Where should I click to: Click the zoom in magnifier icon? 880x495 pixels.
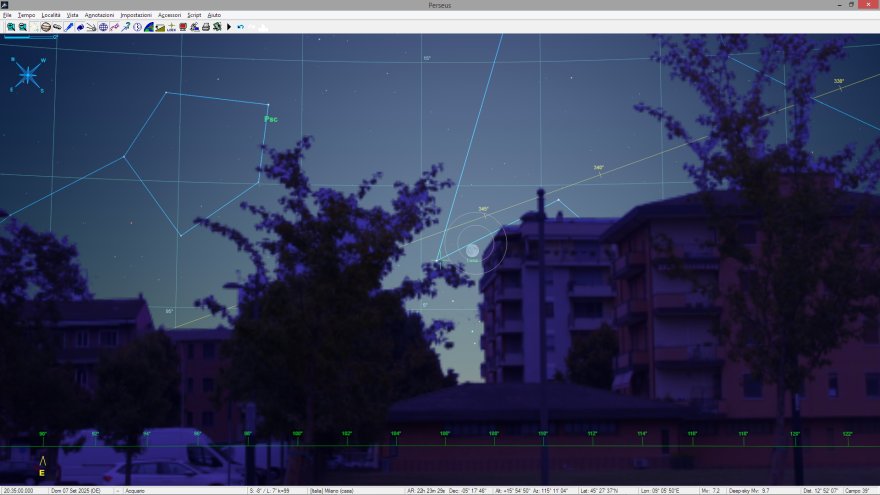click(x=11, y=27)
